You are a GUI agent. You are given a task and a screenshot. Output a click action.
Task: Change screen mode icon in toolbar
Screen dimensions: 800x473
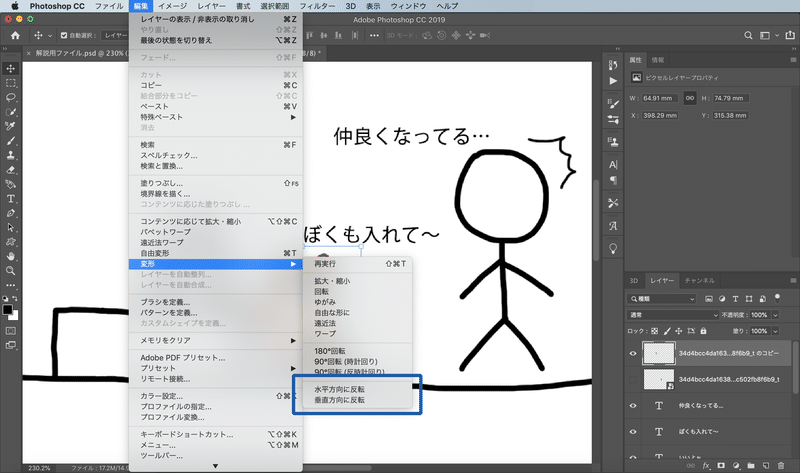point(11,345)
